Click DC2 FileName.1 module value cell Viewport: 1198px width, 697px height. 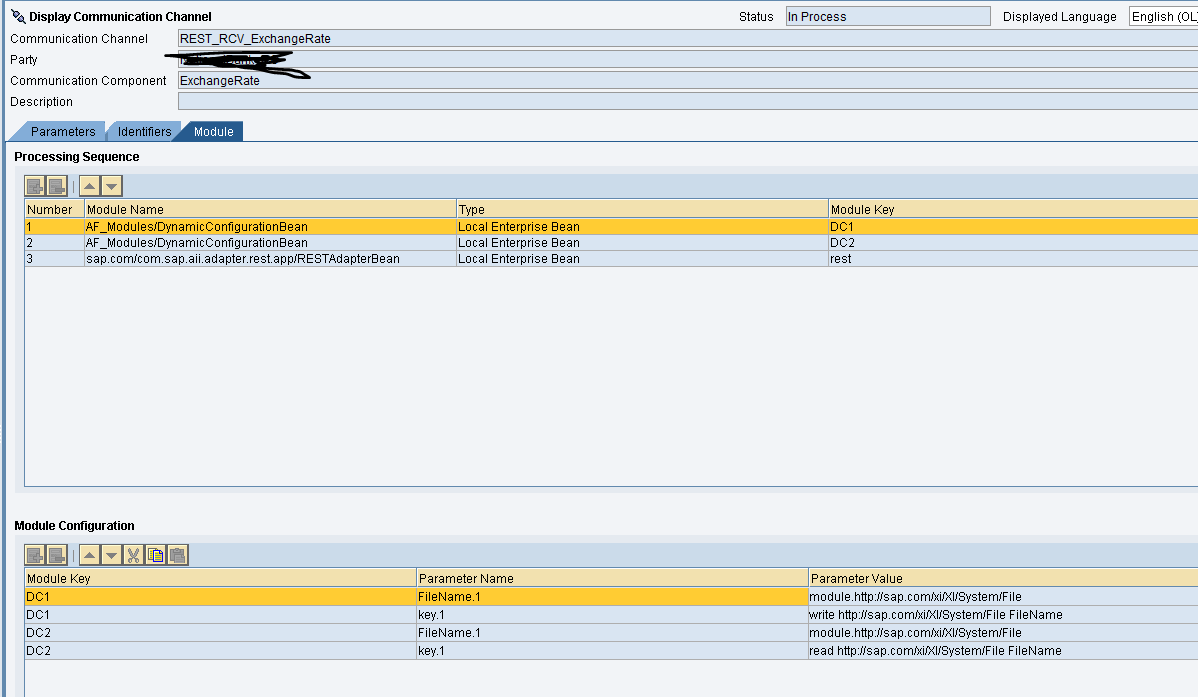click(1003, 632)
